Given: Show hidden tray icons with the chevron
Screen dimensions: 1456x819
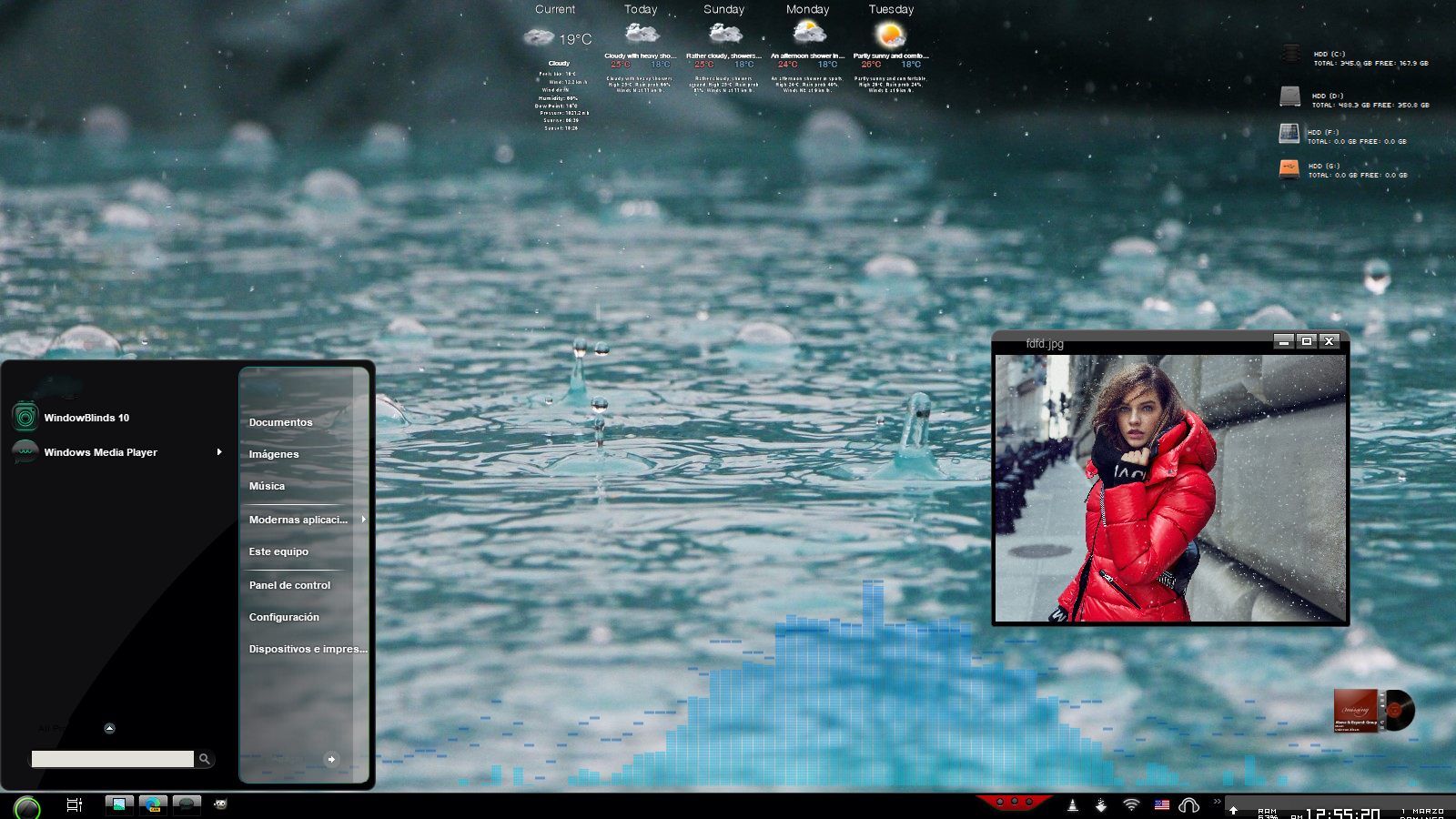Looking at the screenshot, I should tap(1217, 802).
